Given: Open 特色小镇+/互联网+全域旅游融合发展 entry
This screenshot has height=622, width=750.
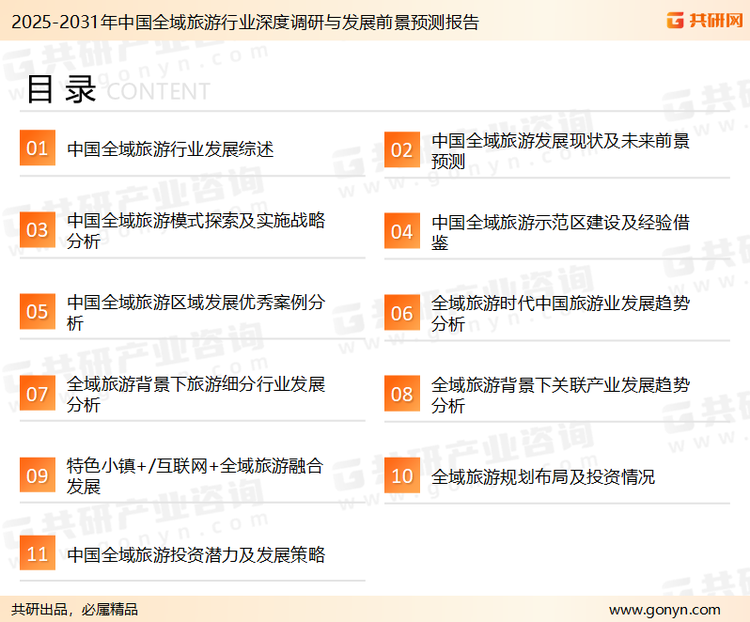Looking at the screenshot, I should pos(195,476).
